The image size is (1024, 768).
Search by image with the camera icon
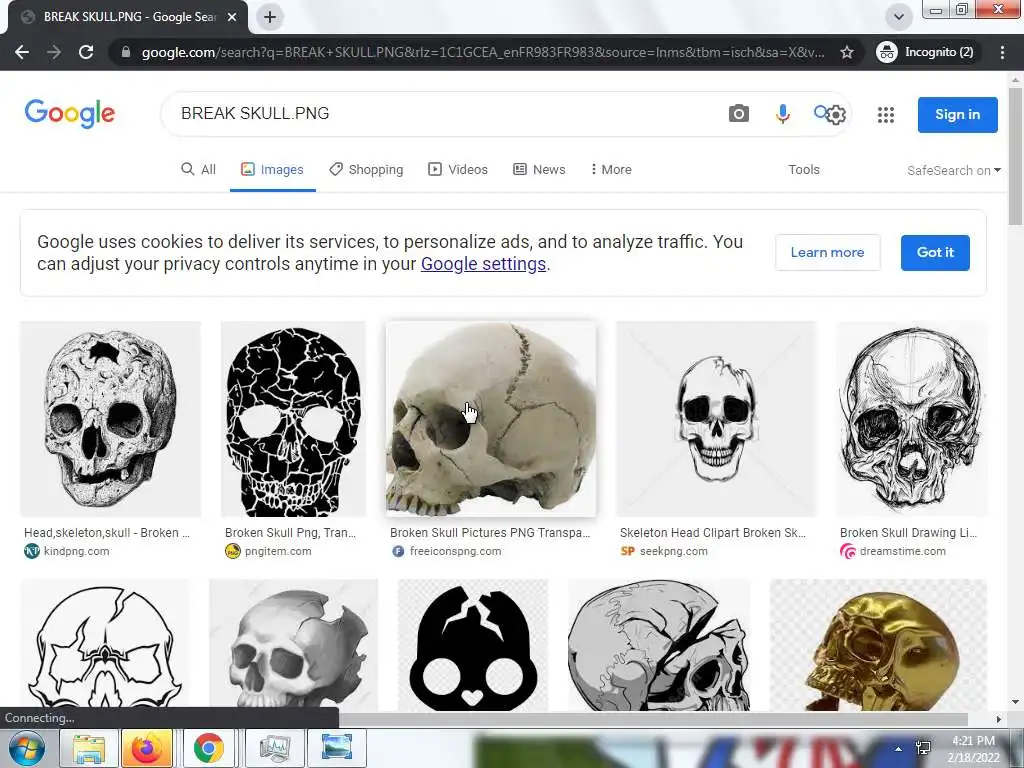coord(739,114)
